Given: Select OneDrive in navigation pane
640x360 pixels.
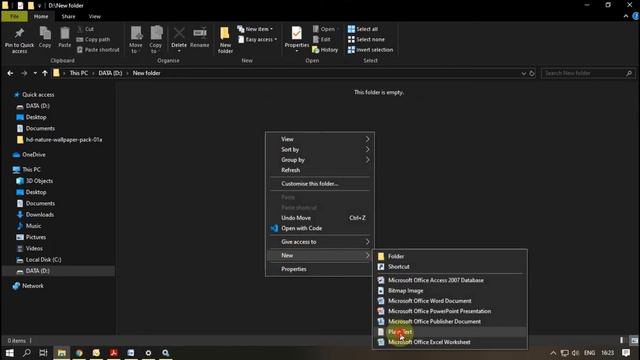Looking at the screenshot, I should [x=34, y=155].
